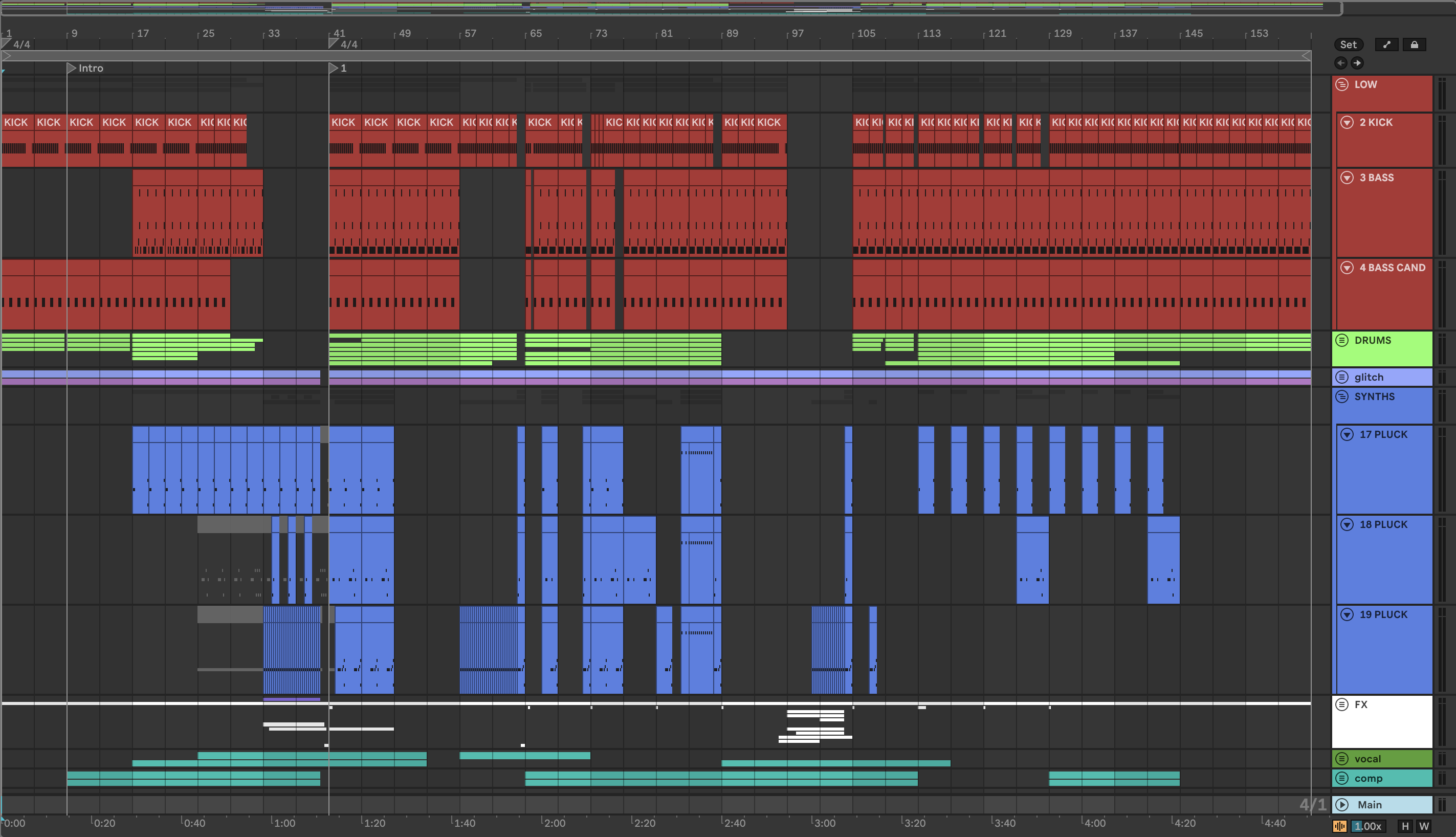Jump to previous locator arrow
The height and width of the screenshot is (837, 1456).
tap(1341, 62)
